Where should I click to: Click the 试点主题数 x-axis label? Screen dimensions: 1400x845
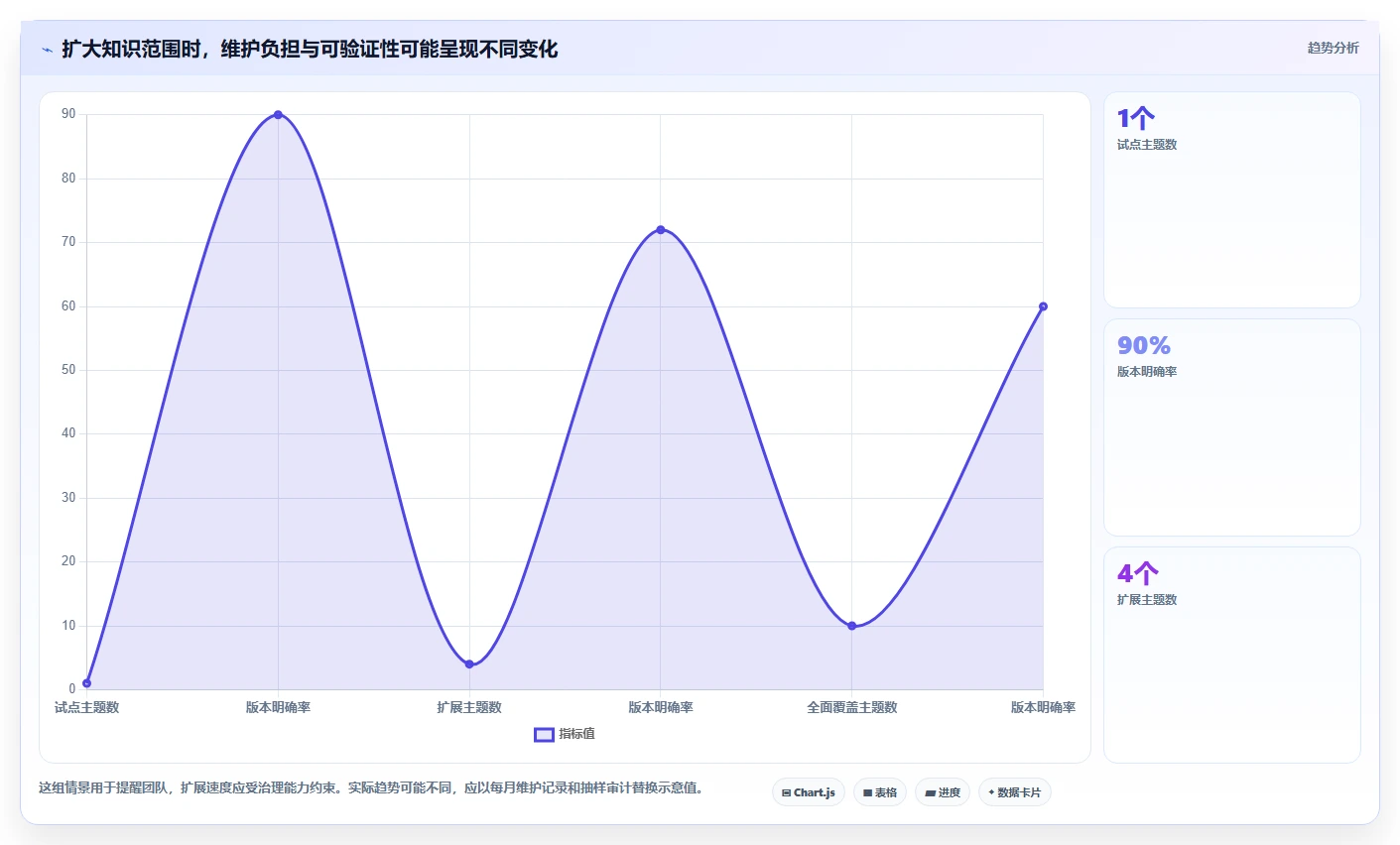pos(86,707)
